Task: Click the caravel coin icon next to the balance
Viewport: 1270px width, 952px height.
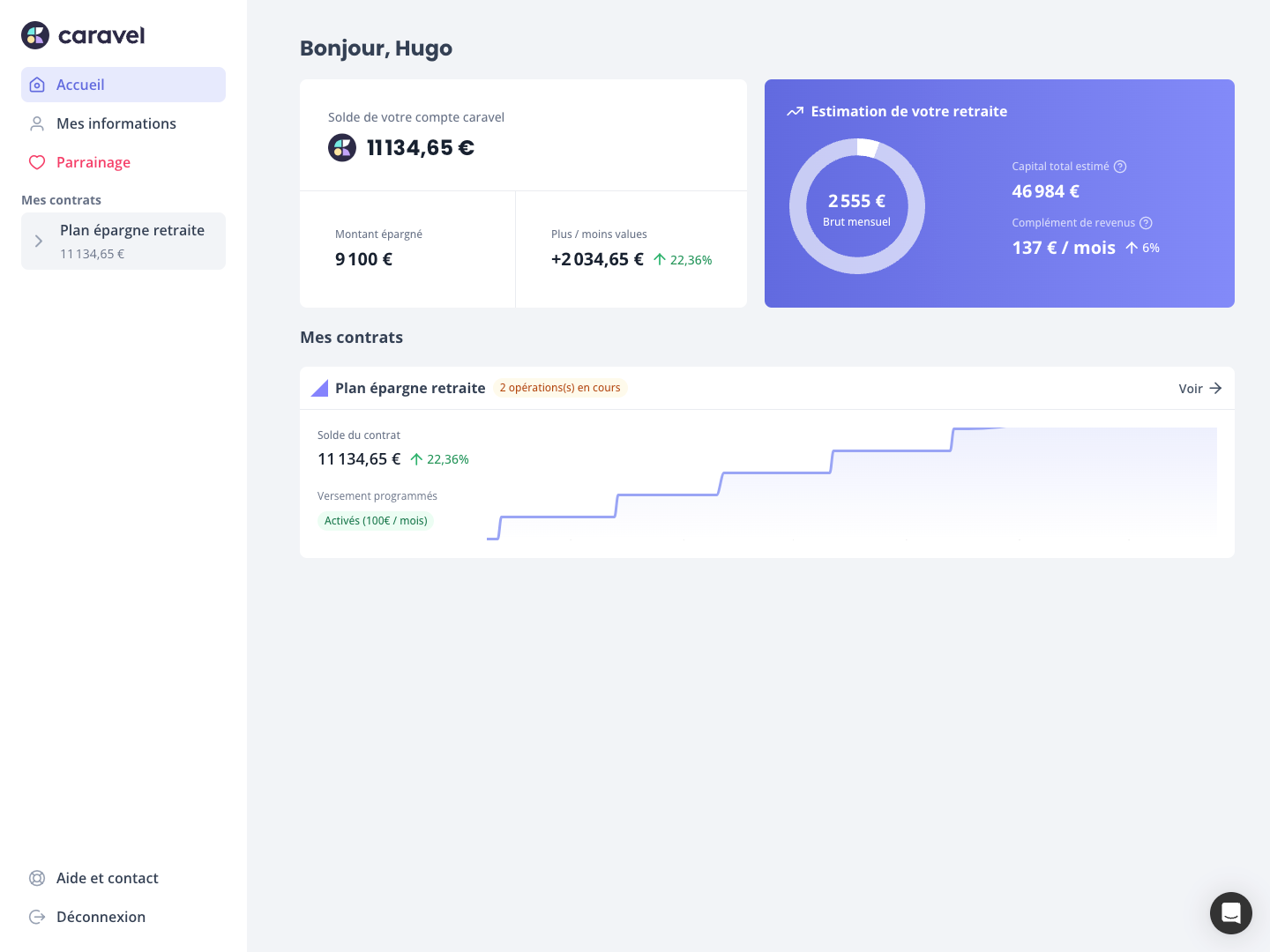Action: pyautogui.click(x=342, y=147)
